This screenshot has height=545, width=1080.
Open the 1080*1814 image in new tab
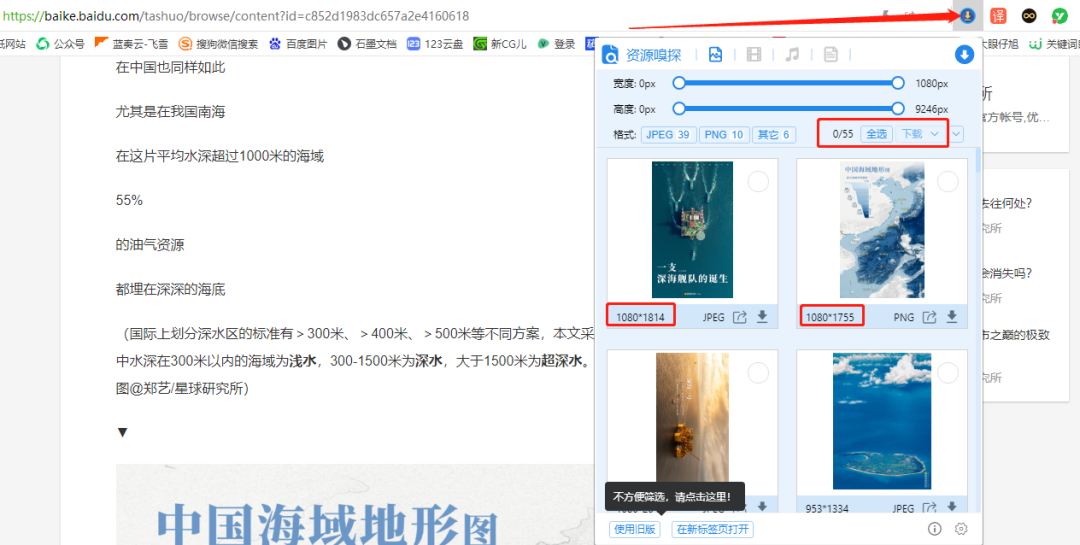740,317
